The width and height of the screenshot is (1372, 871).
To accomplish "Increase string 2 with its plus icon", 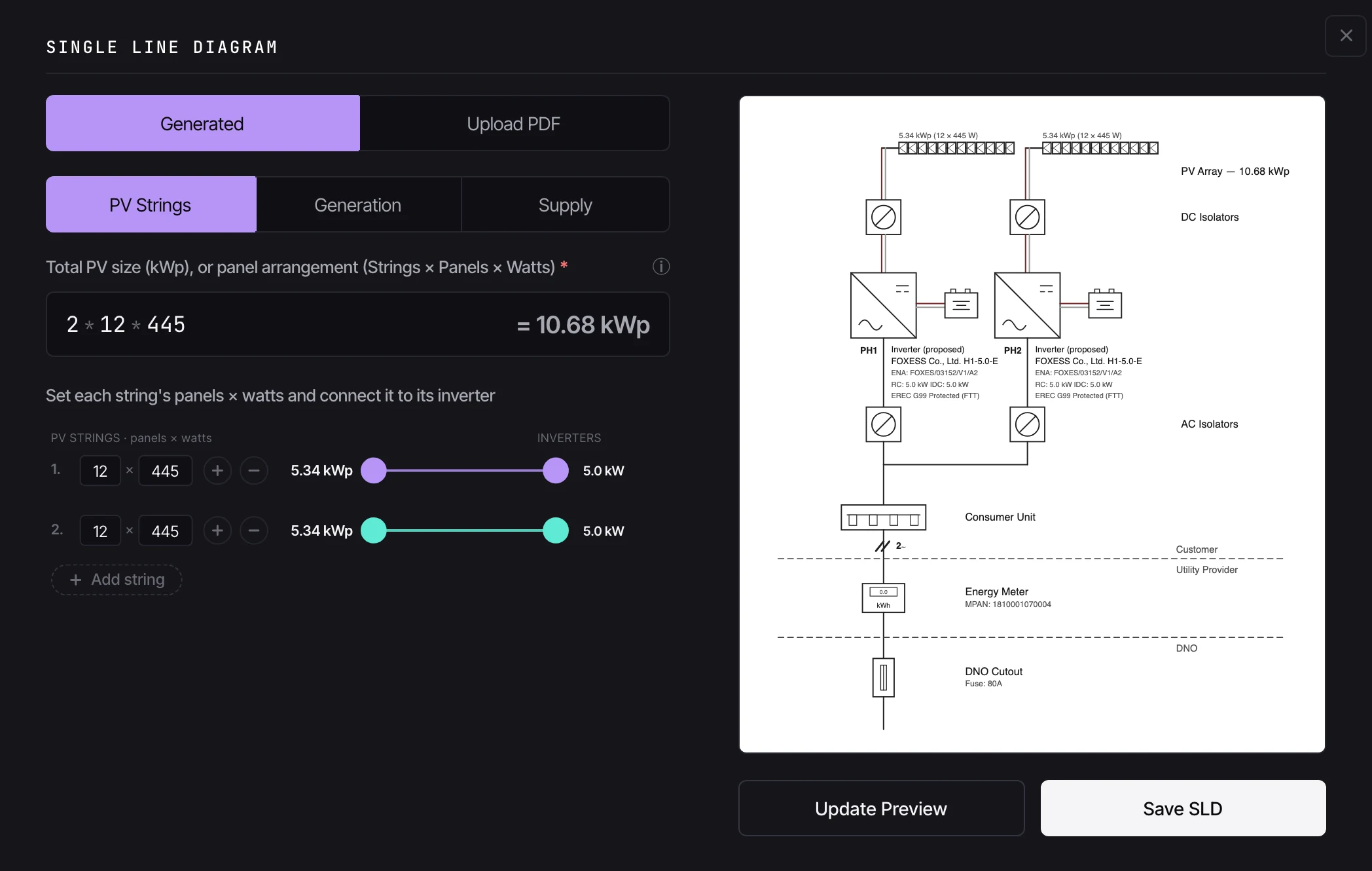I will click(217, 530).
